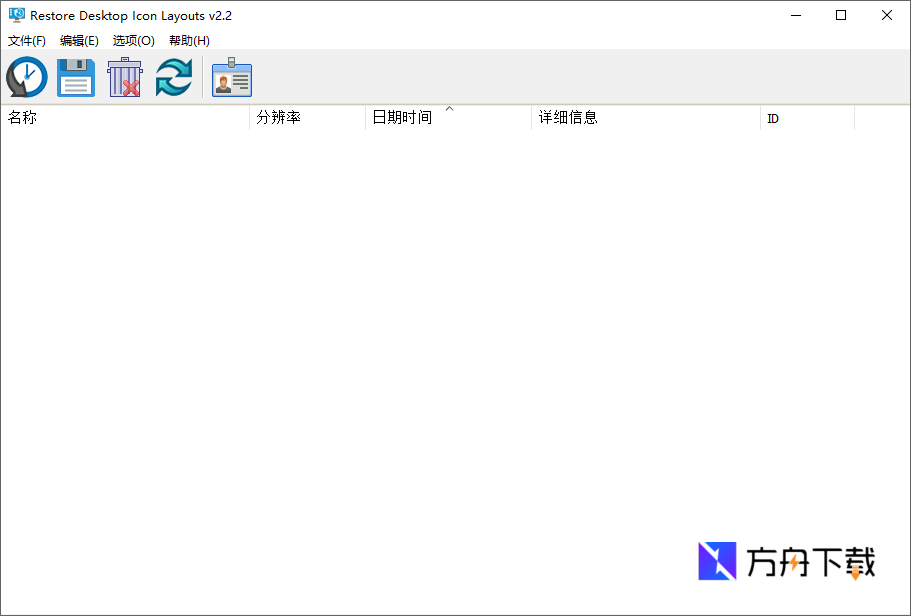Click the divider after the refresh icon
The width and height of the screenshot is (911, 616).
pos(203,77)
